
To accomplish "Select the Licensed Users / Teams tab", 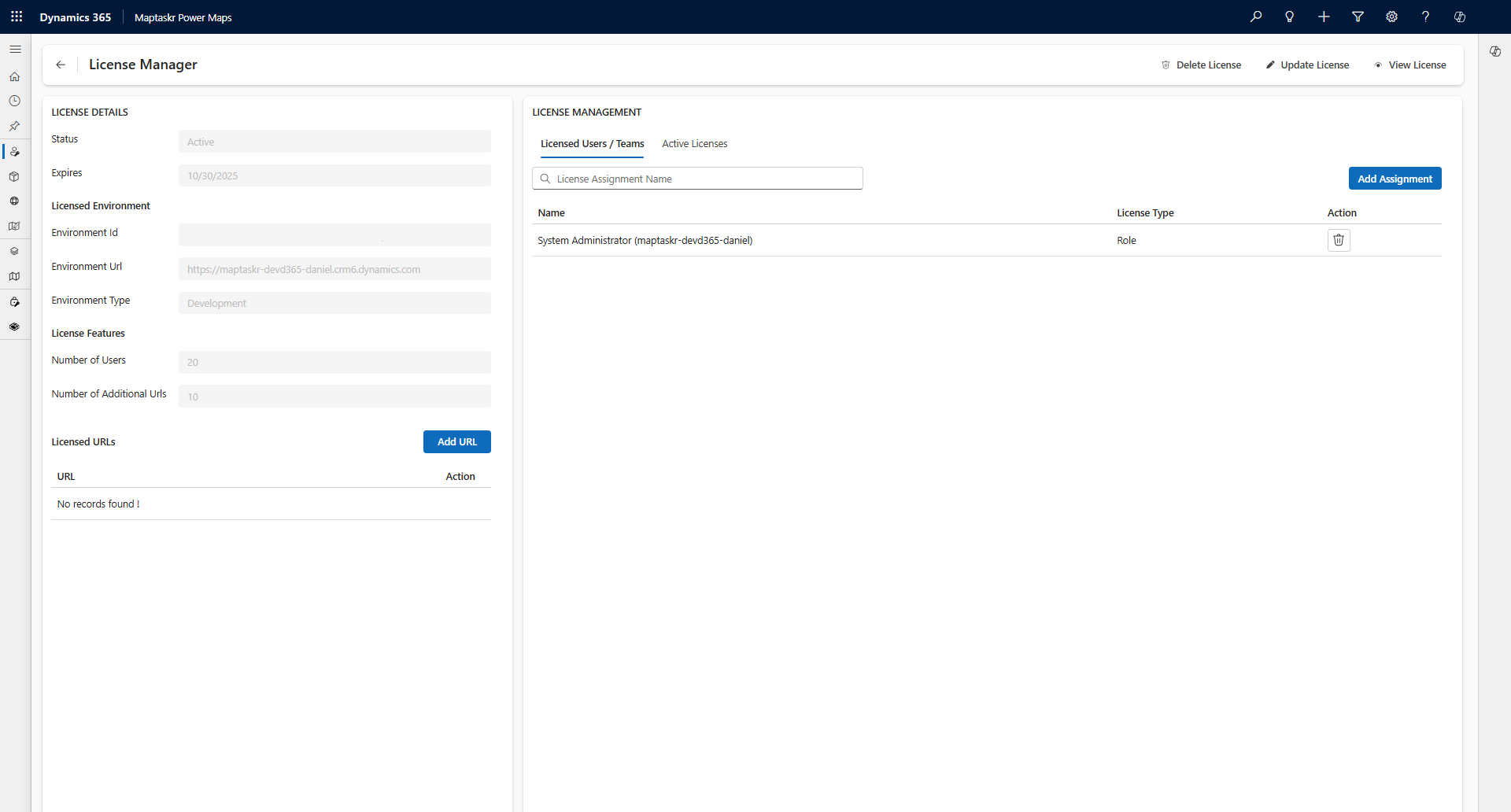I will tap(592, 143).
